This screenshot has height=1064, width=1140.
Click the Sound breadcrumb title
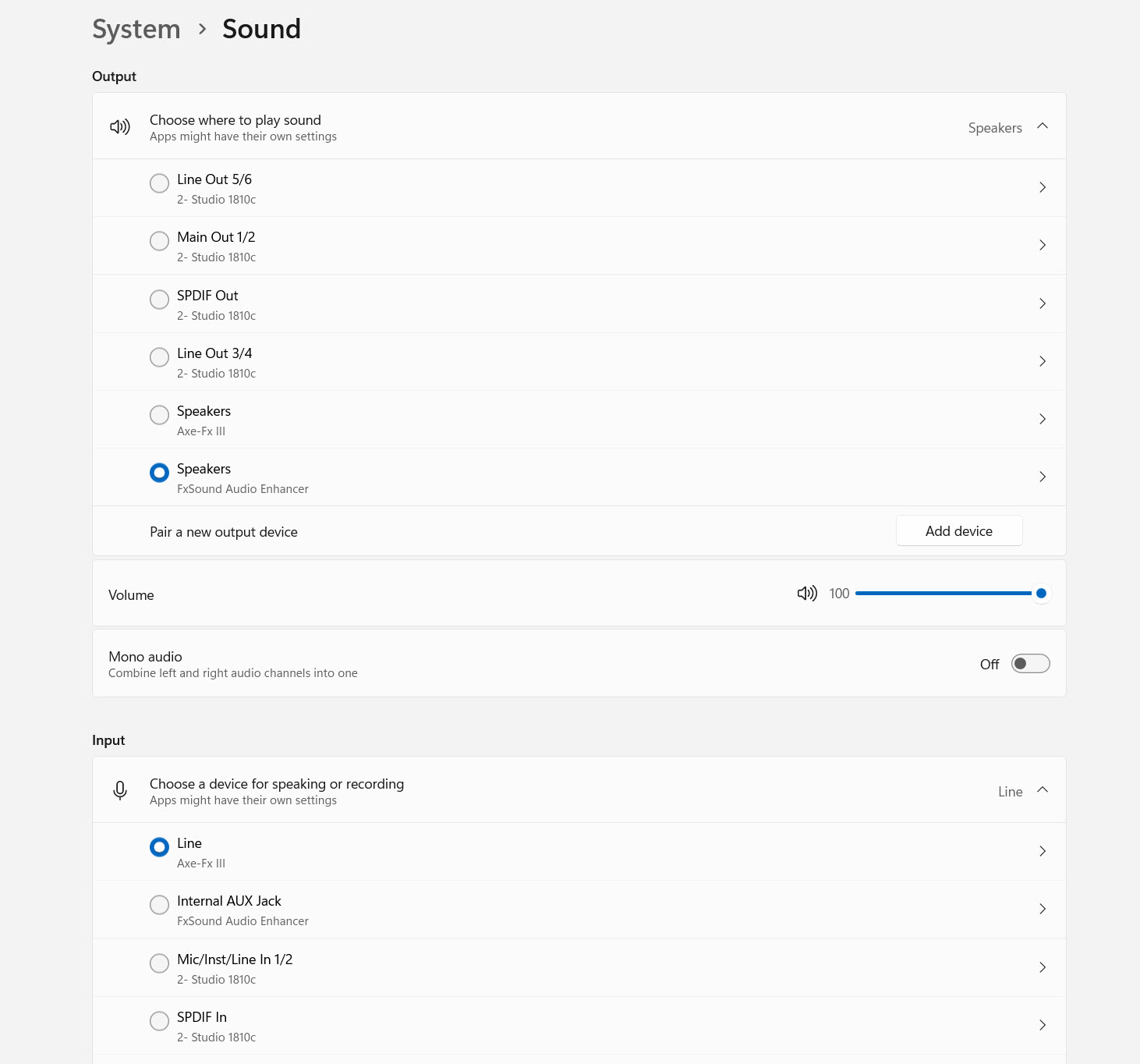261,29
